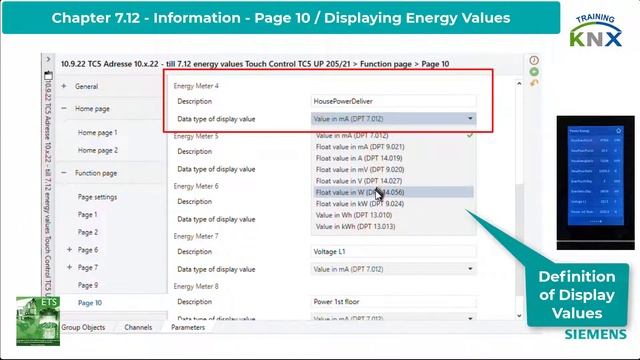This screenshot has width=640, height=360.
Task: Click the Energy Meter 7 heading text
Action: pyautogui.click(x=196, y=236)
